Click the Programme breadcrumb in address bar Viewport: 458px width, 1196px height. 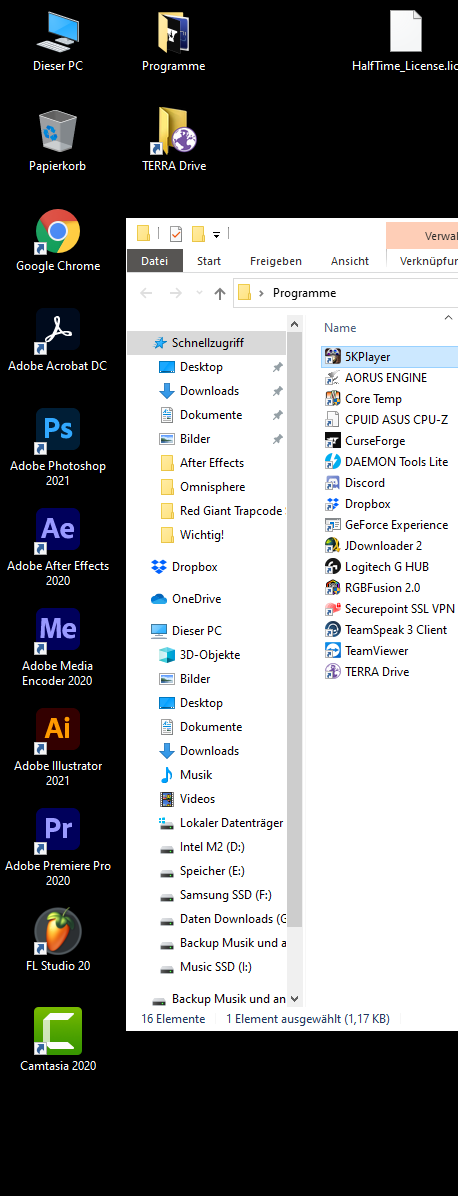tap(305, 293)
